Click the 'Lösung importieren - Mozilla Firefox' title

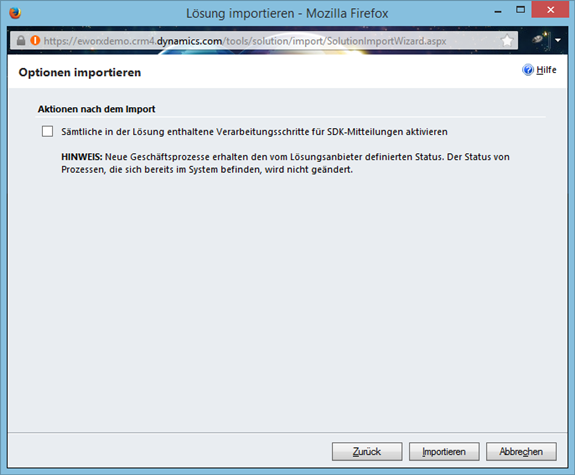click(x=287, y=14)
